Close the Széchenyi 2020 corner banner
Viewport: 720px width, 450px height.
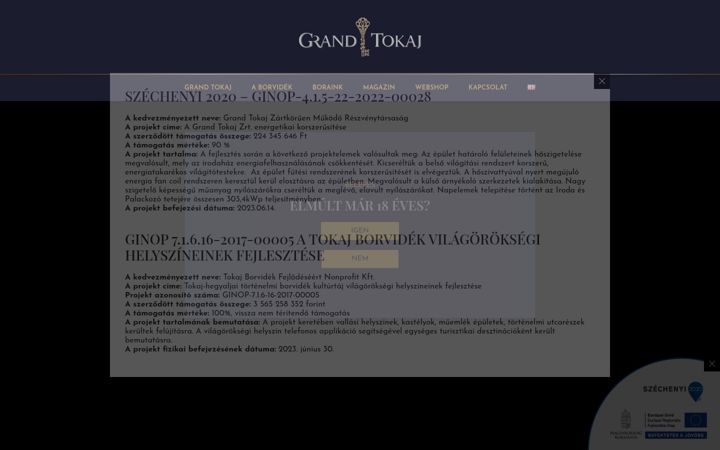[x=712, y=364]
